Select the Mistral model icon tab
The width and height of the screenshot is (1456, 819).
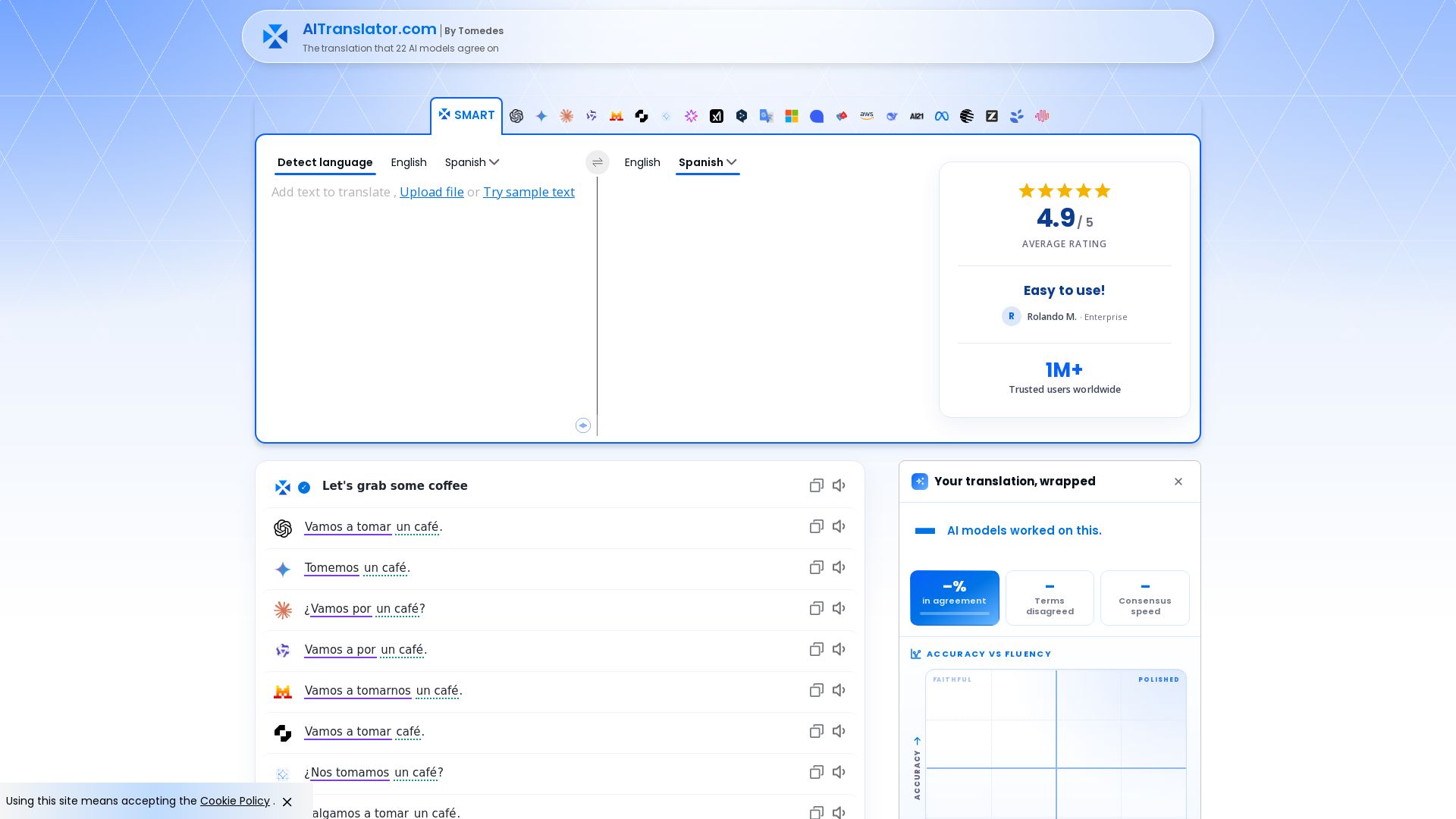[617, 116]
